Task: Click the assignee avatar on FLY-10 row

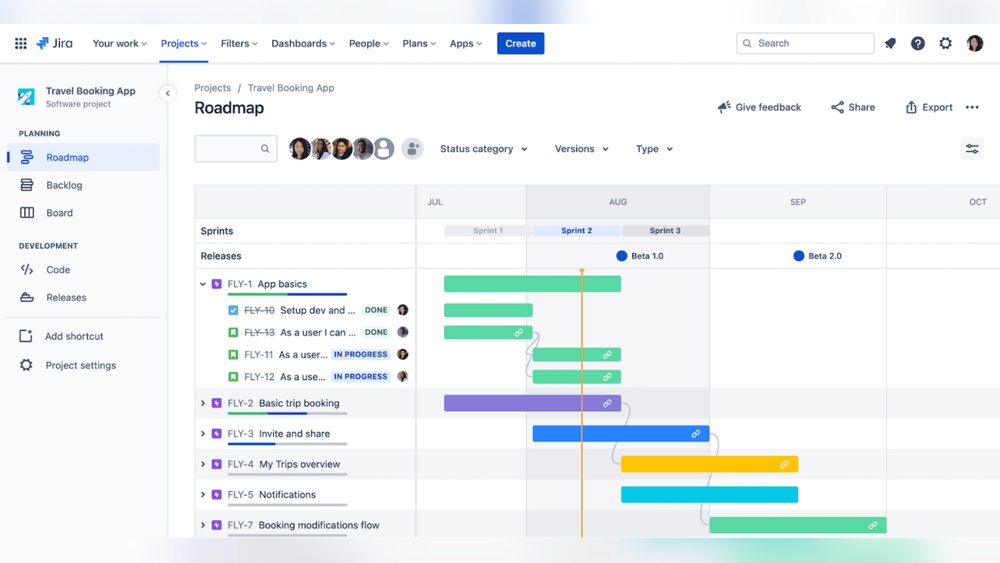Action: (x=402, y=310)
